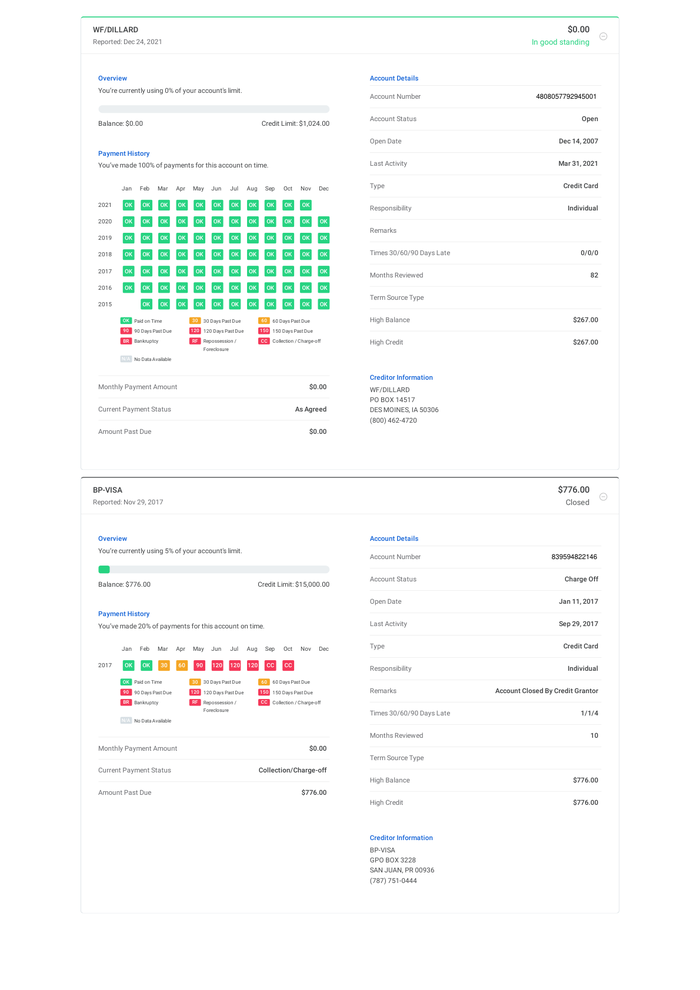Viewport: 700px width, 990px height.
Task: Click the 'Collection/Charge-off' payment status value
Action: pos(292,770)
